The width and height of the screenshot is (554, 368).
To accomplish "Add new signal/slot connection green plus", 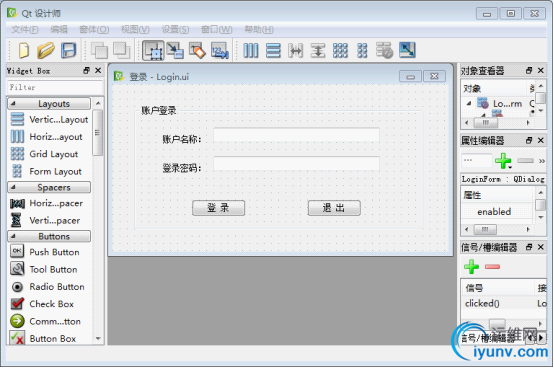I will point(471,267).
